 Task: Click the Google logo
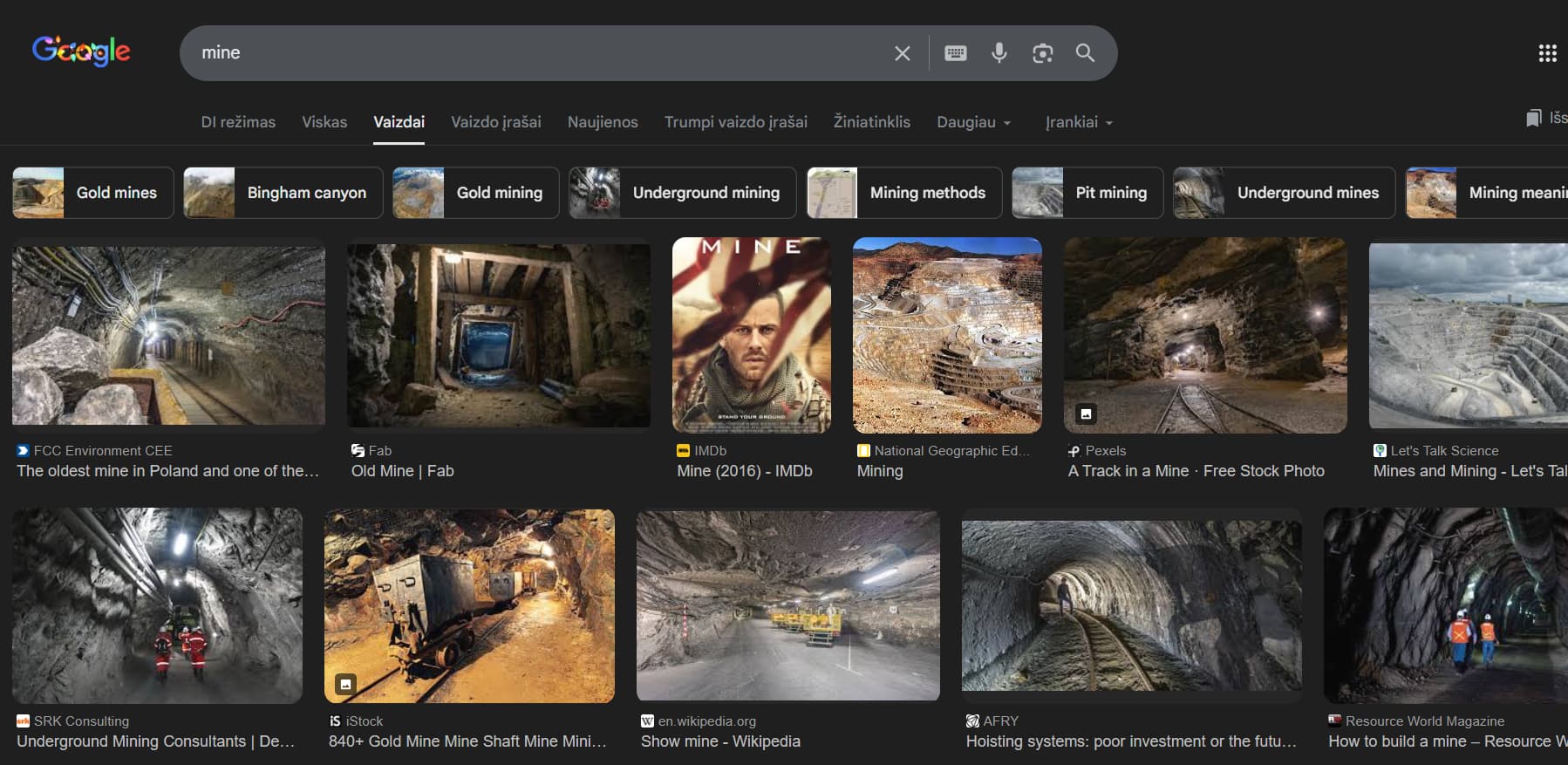click(81, 51)
